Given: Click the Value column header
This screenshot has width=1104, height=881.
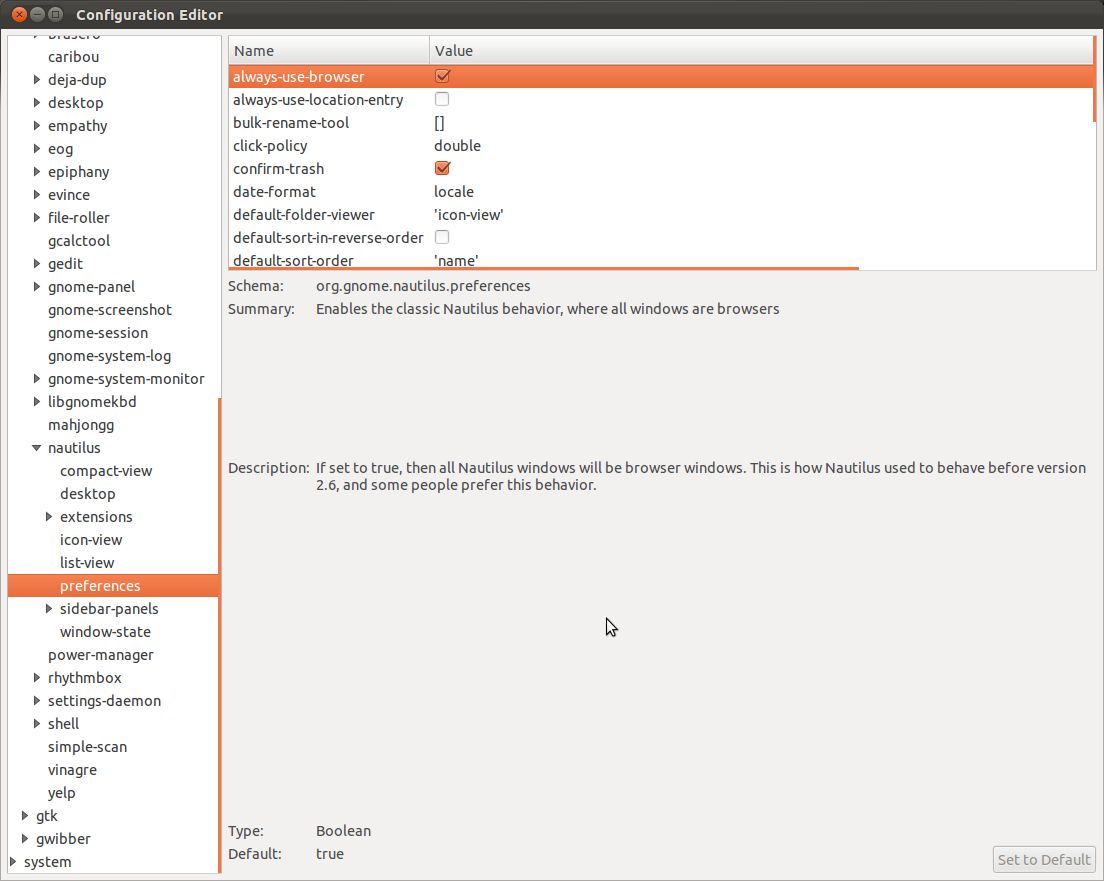Looking at the screenshot, I should (761, 51).
